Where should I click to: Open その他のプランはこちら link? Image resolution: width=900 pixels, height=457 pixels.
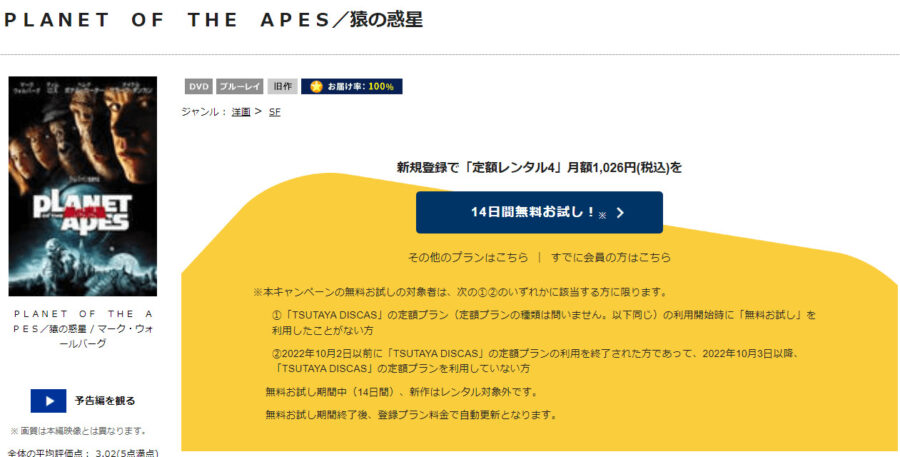(x=468, y=257)
